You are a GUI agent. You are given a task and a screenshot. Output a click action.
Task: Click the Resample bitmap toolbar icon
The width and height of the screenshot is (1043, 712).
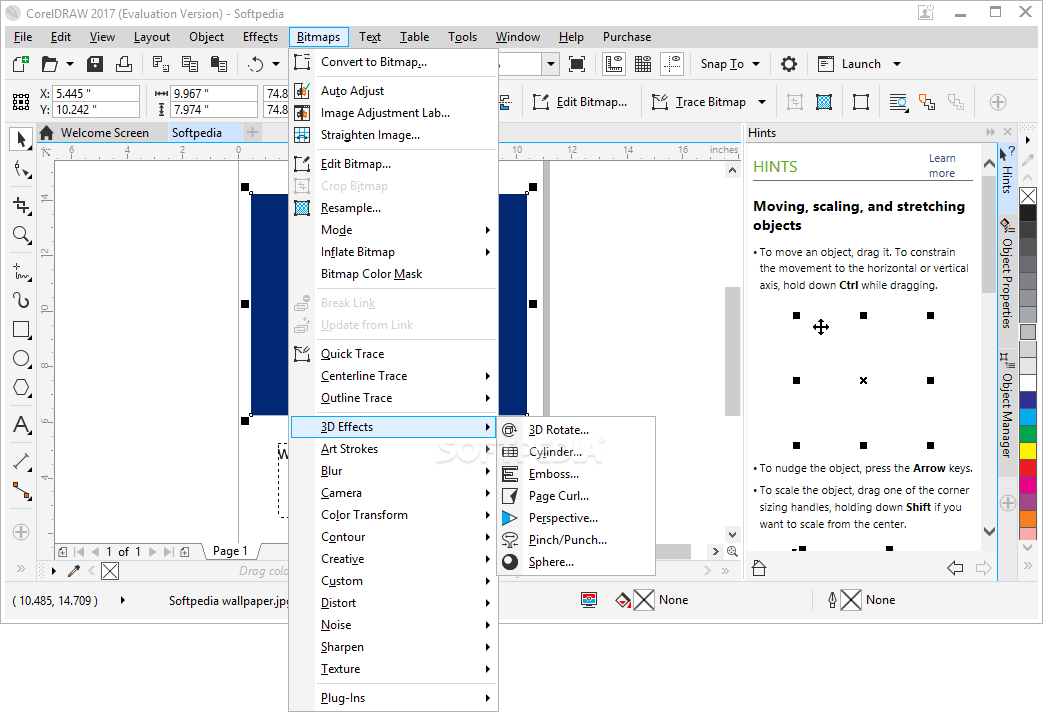[824, 102]
